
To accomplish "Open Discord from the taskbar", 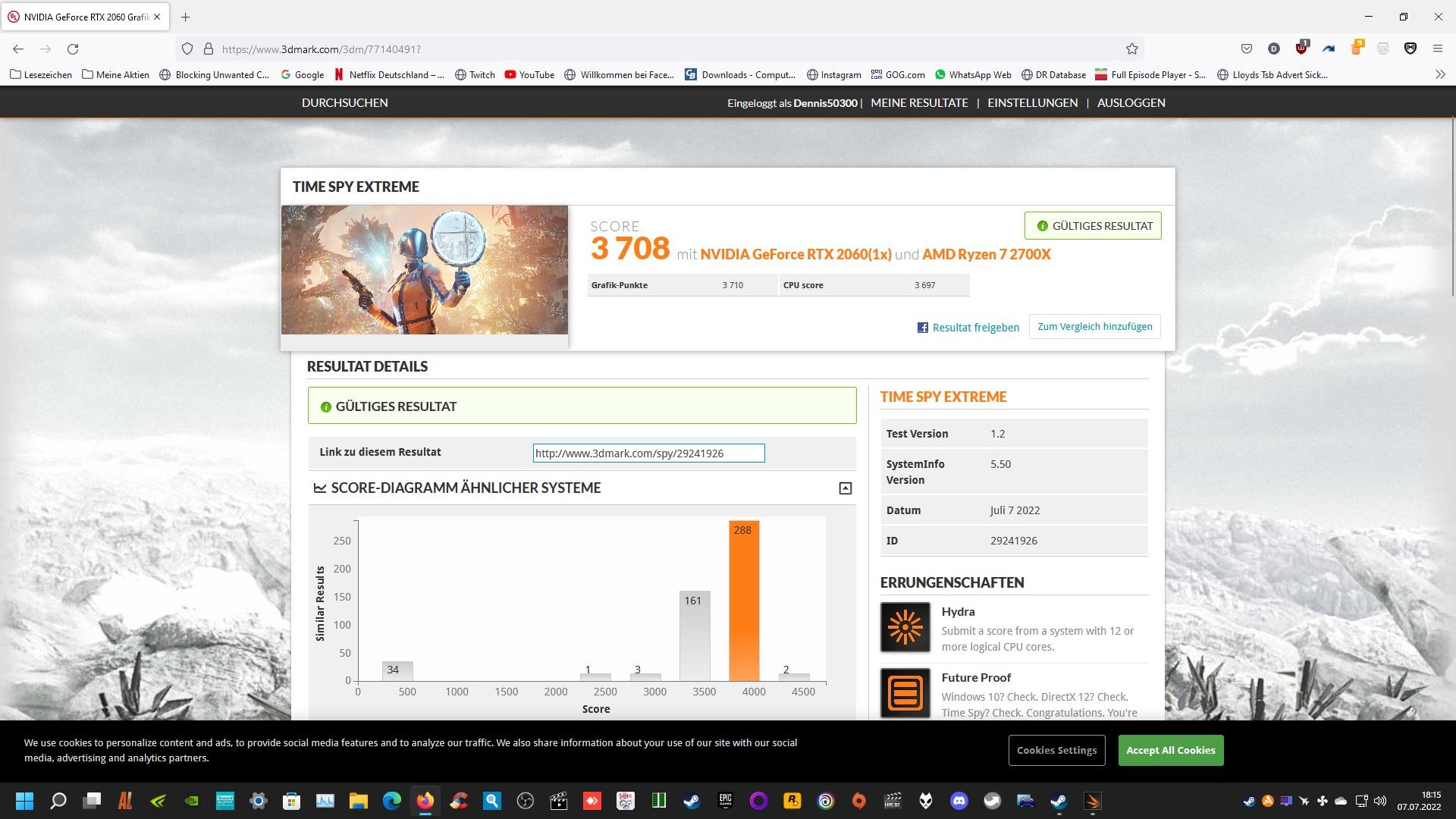I will pyautogui.click(x=959, y=801).
